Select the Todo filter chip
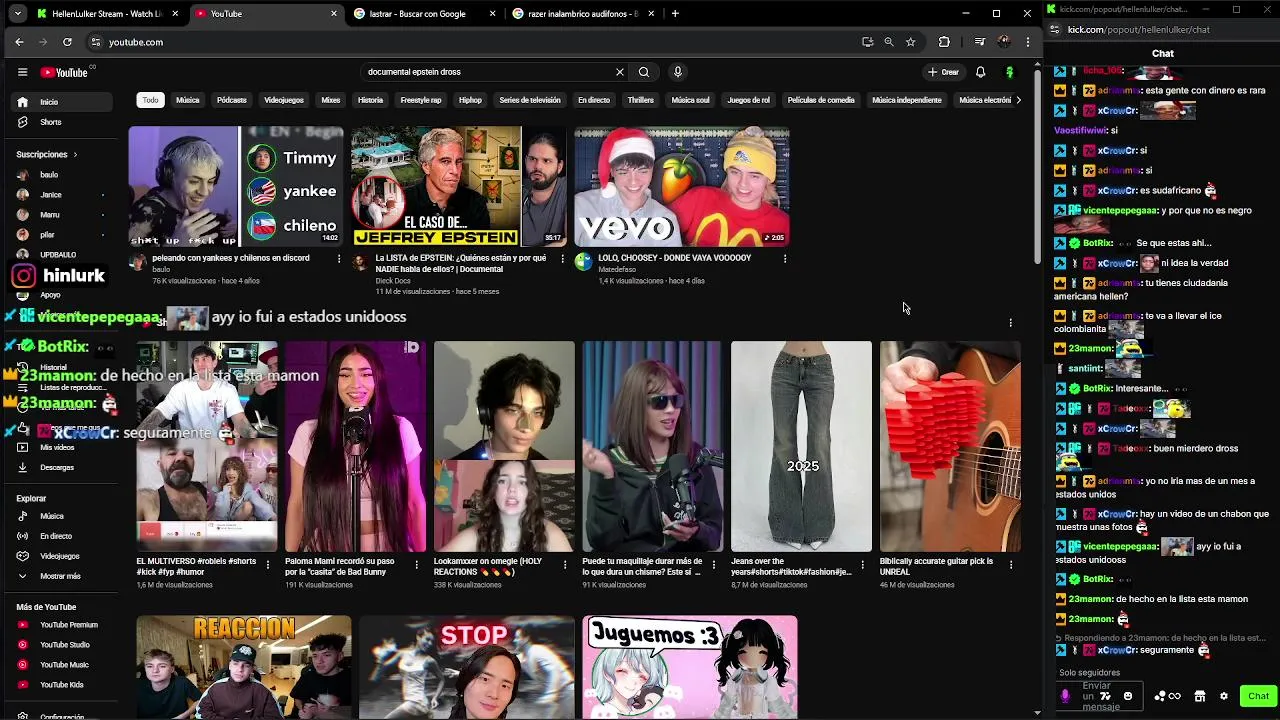 [150, 100]
